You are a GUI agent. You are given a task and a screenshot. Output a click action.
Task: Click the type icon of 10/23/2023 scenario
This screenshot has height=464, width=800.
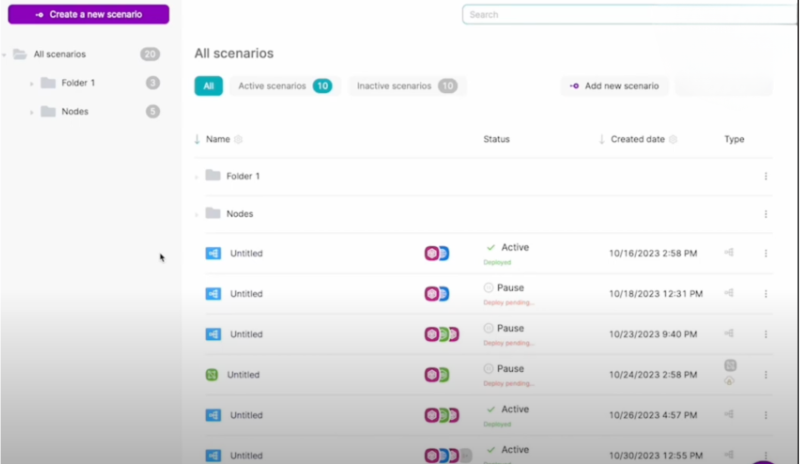coord(729,333)
